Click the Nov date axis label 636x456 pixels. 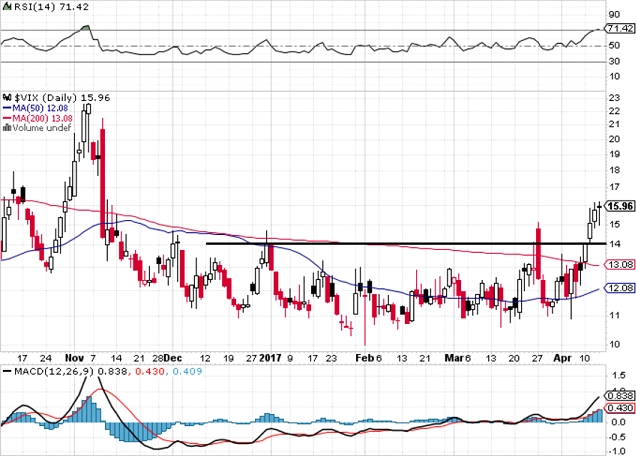(74, 358)
